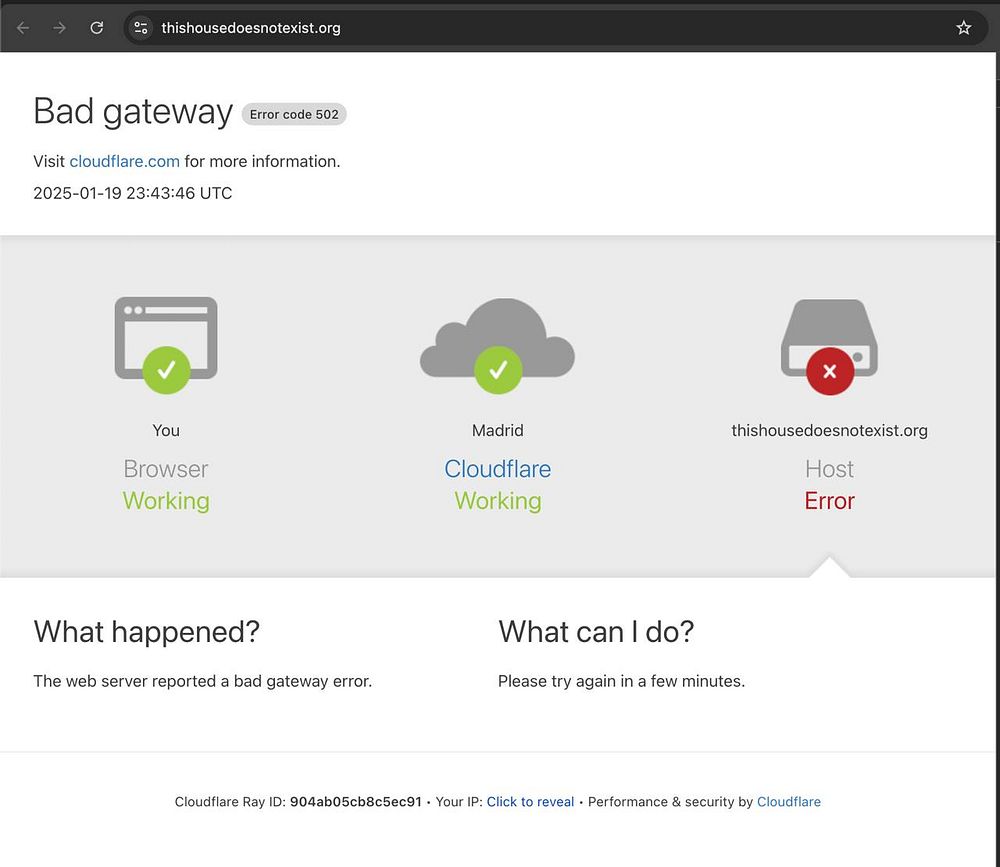This screenshot has width=1000, height=867.
Task: Click the Cloudflare heading link under Madrid
Action: click(x=497, y=469)
